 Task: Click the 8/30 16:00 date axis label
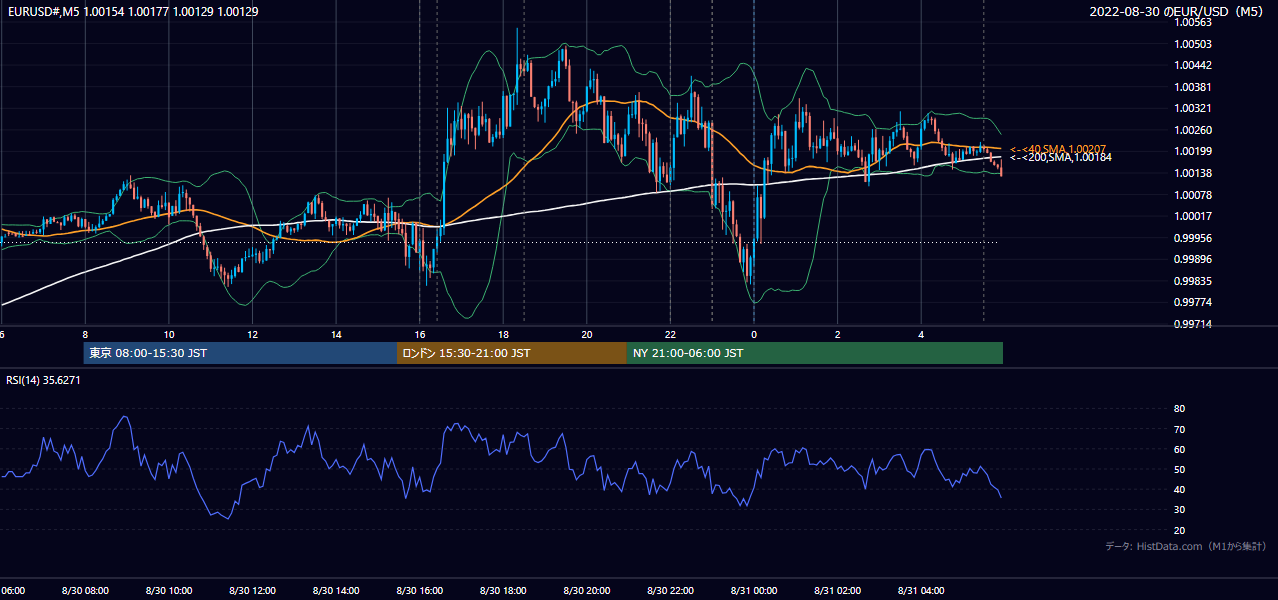(420, 591)
